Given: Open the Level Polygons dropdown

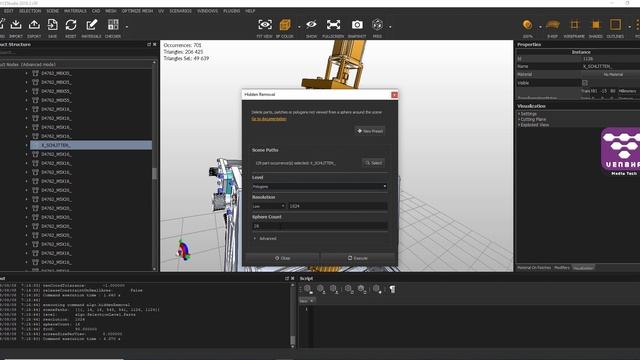Looking at the screenshot, I should point(320,187).
